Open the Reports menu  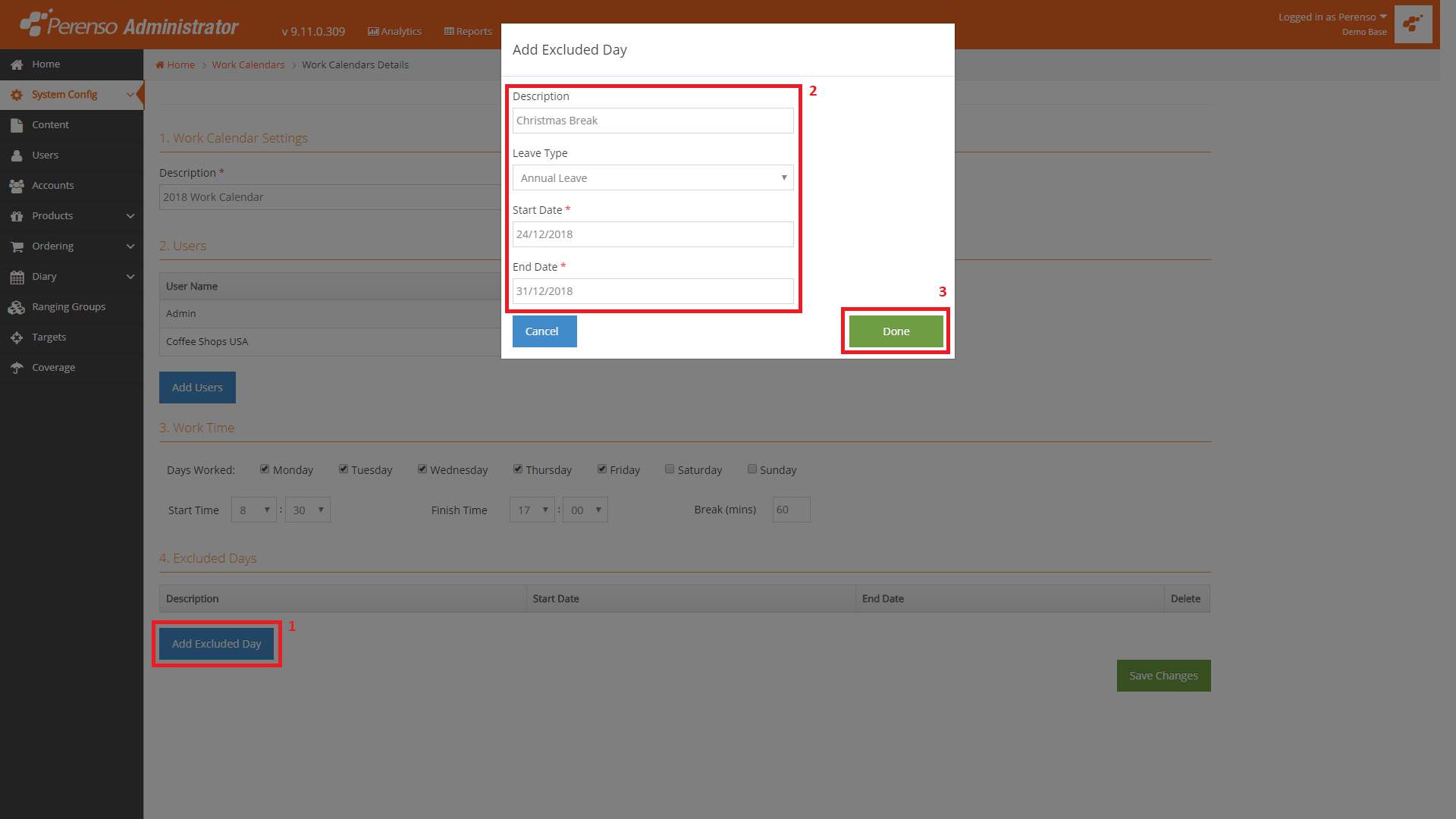(468, 31)
